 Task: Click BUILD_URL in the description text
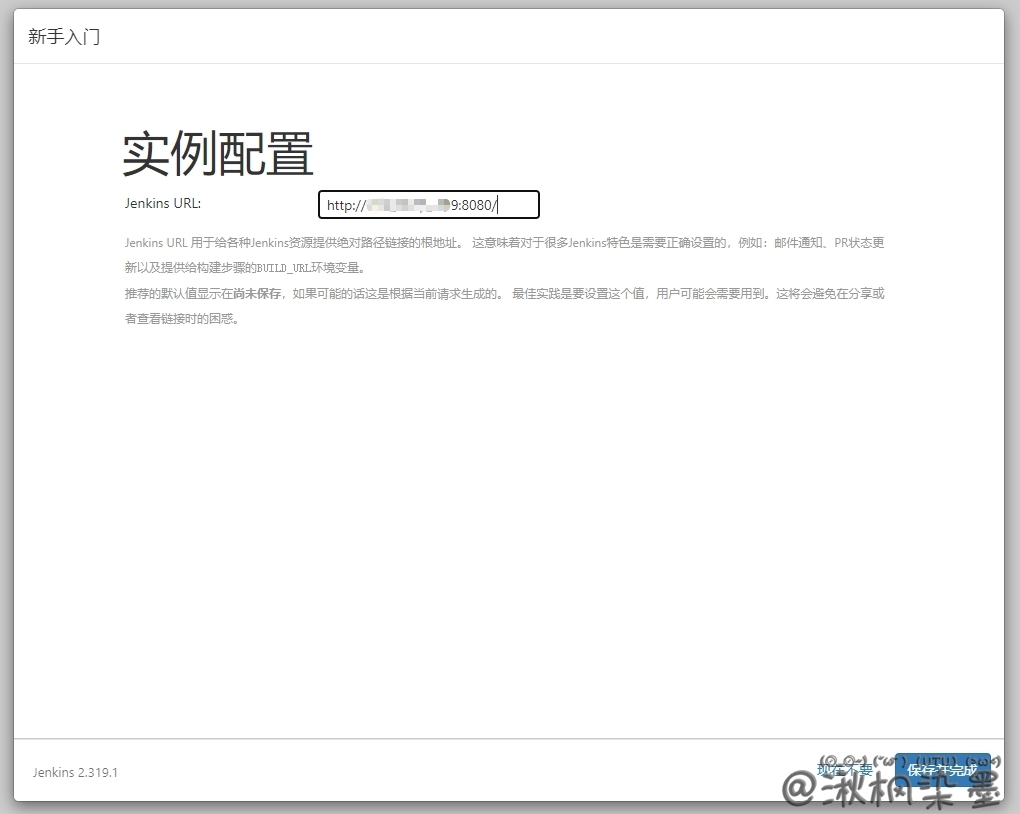pos(285,268)
